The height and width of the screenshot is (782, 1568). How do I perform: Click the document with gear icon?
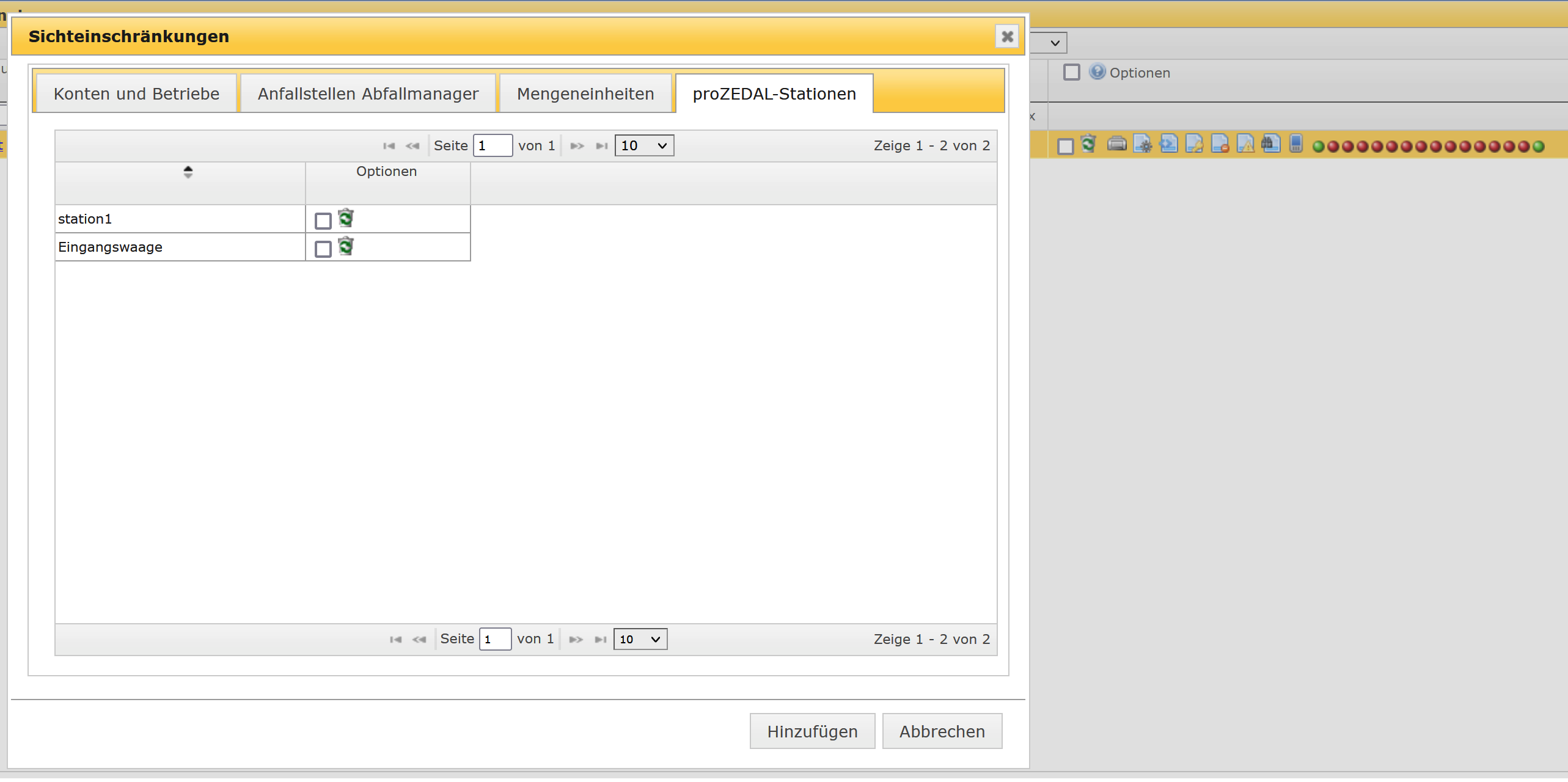pos(1142,144)
